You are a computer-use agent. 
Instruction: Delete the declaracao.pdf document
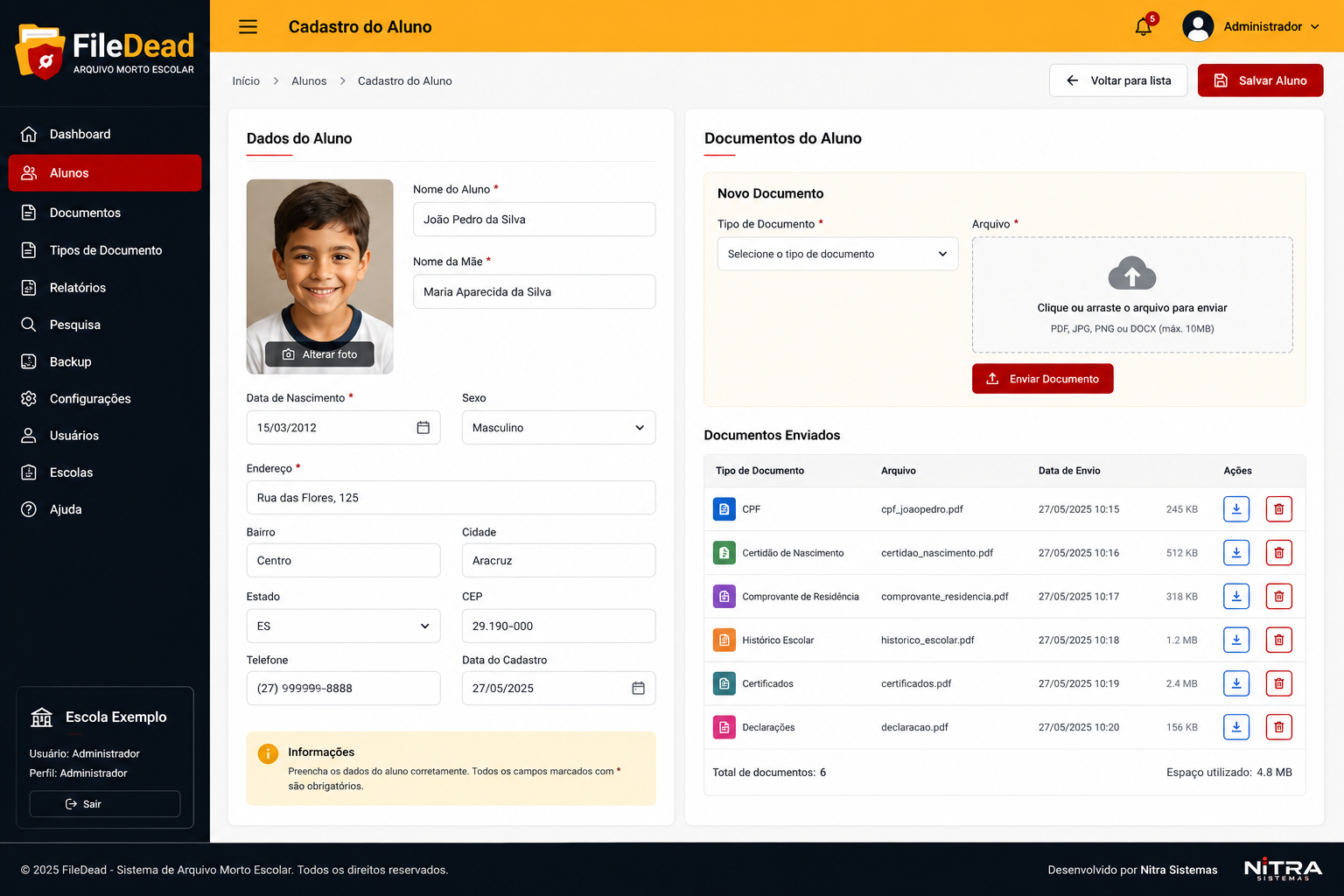[1279, 727]
